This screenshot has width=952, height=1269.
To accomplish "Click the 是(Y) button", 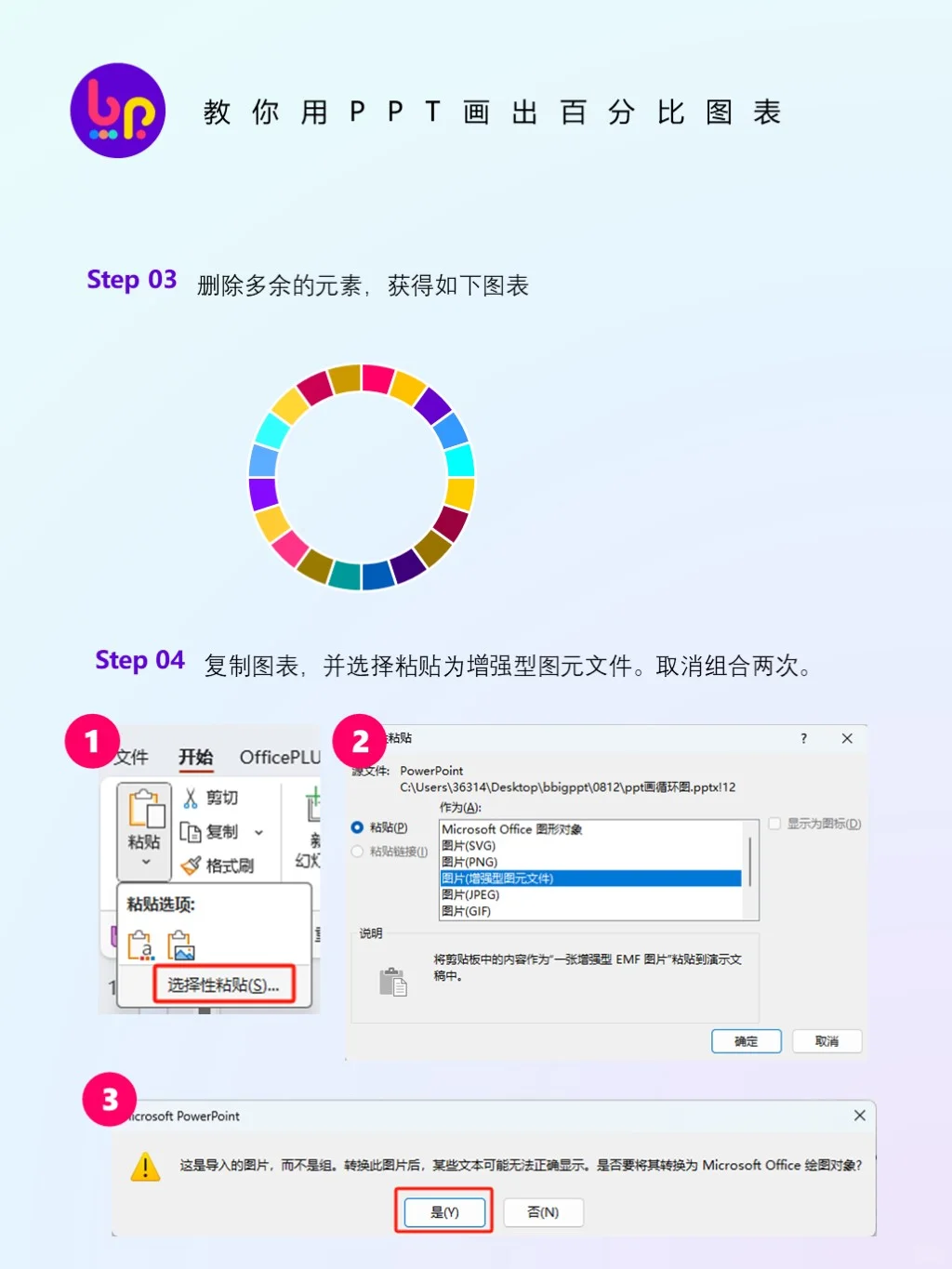I will (444, 1212).
